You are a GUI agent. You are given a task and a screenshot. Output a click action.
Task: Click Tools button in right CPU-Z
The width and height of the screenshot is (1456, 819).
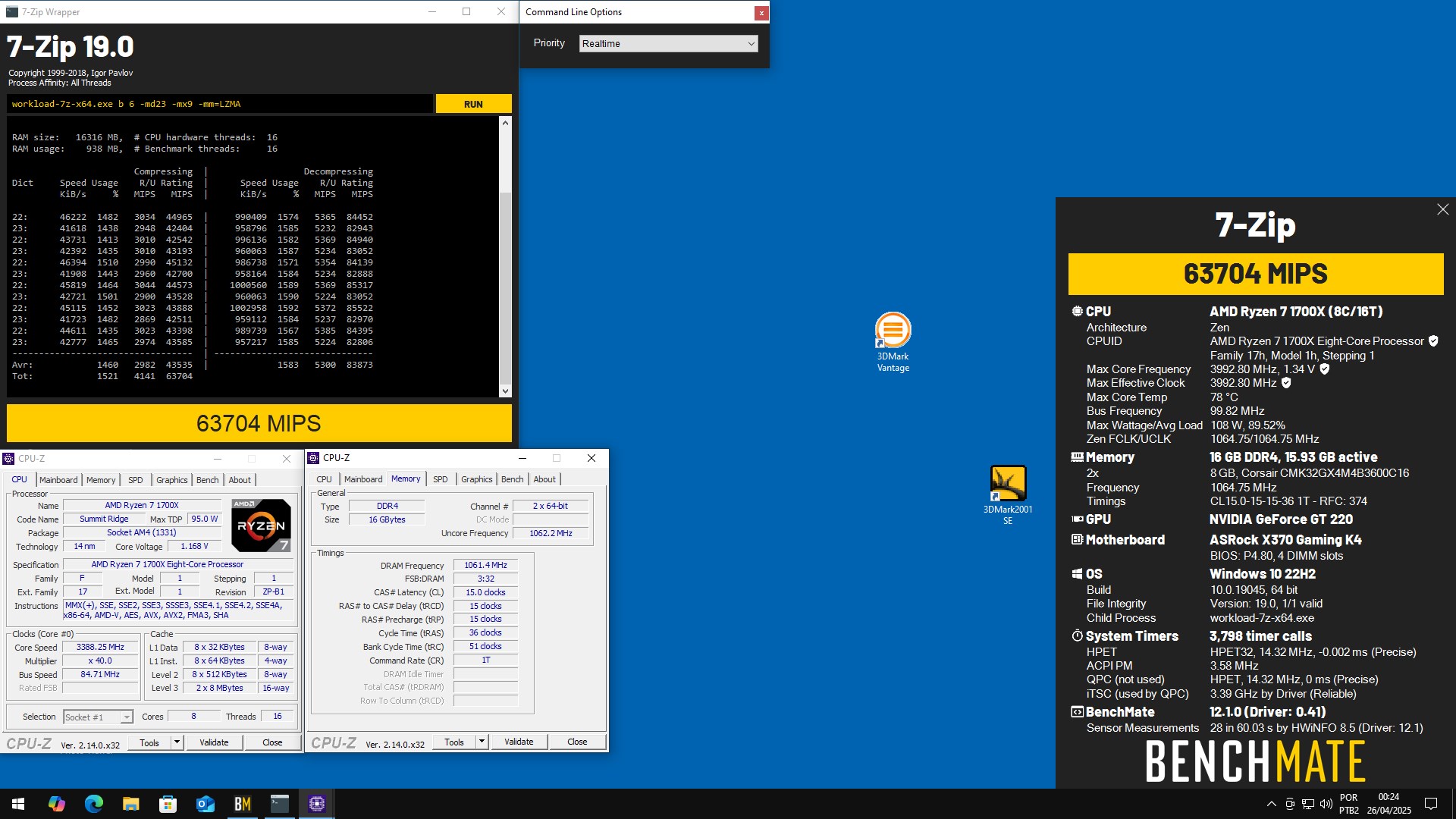(x=454, y=742)
